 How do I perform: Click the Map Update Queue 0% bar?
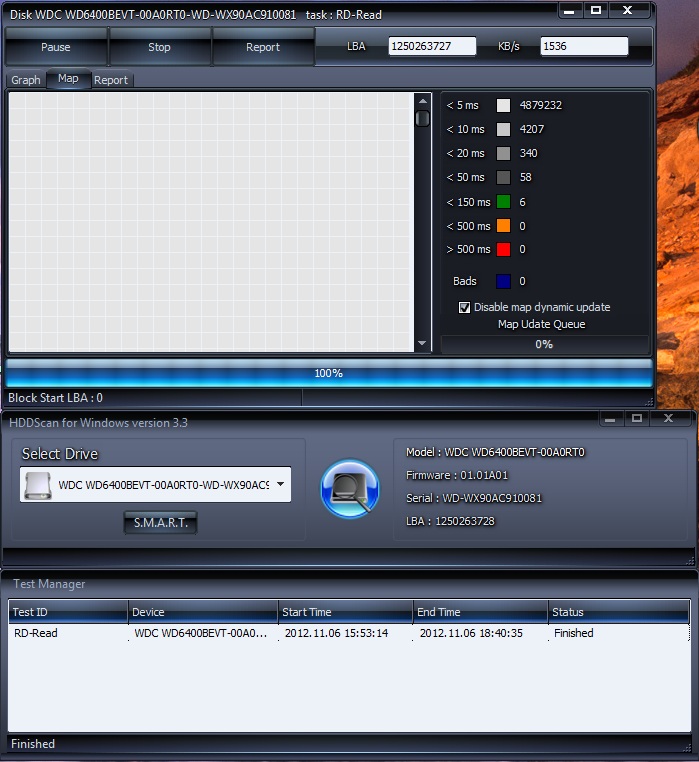544,345
